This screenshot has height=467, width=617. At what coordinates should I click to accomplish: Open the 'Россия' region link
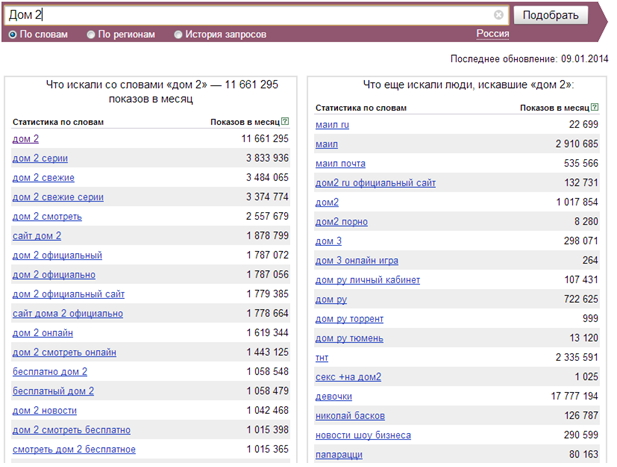492,33
